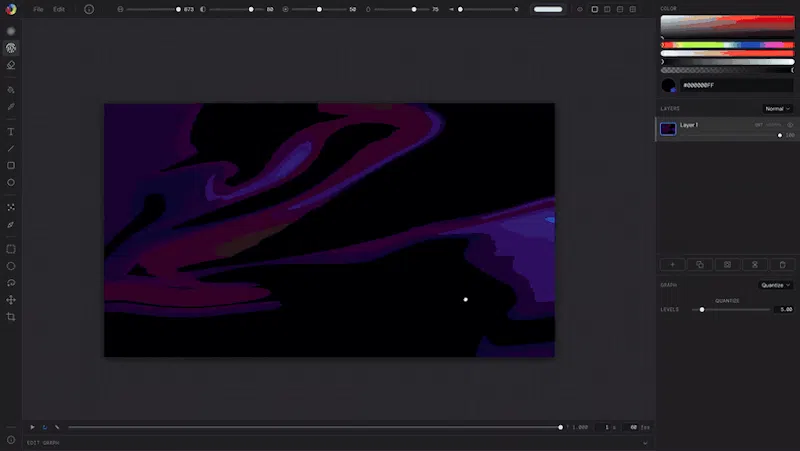Click the black-to-white lightness slider

727,62
